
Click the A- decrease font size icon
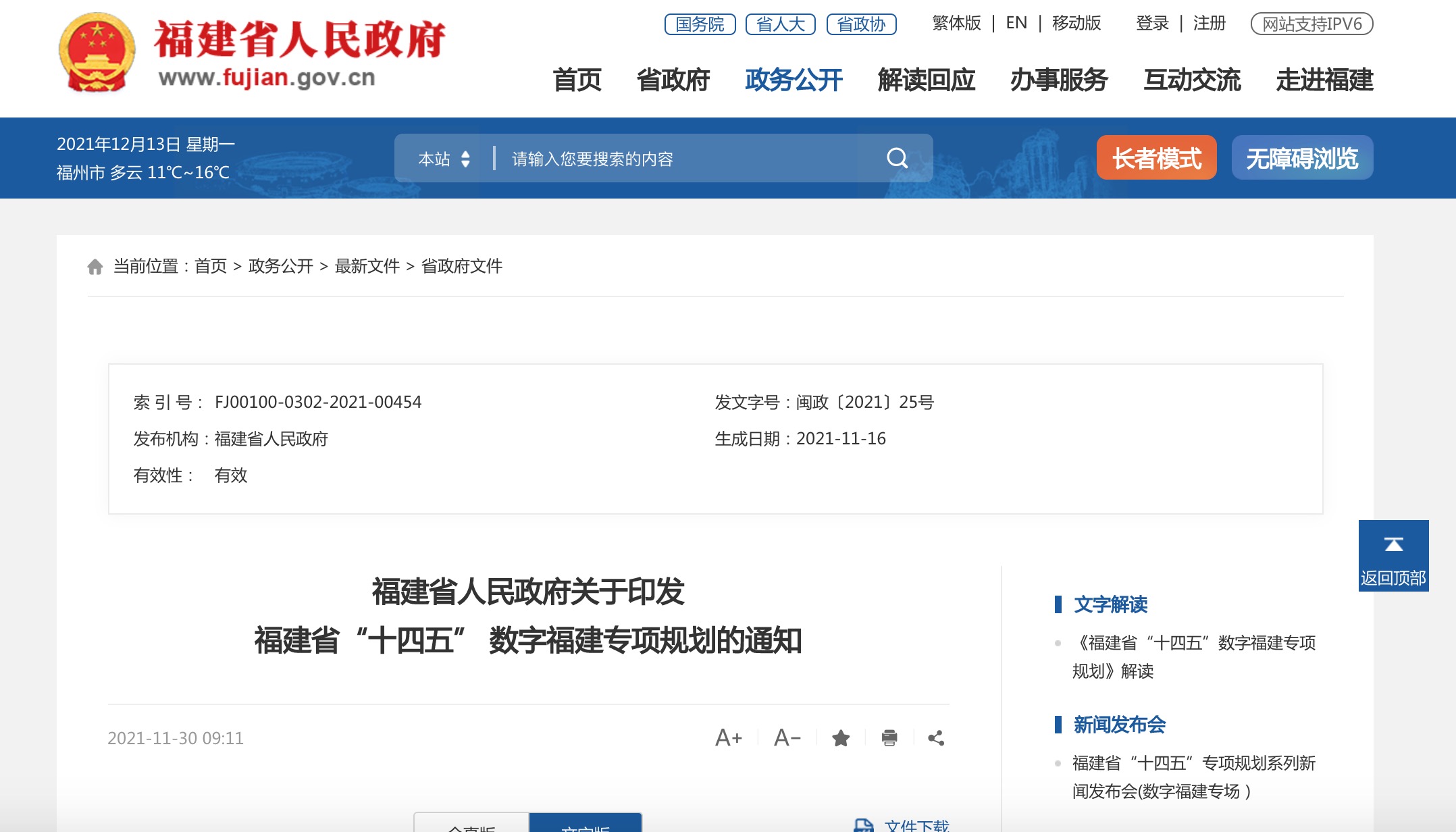[x=787, y=737]
